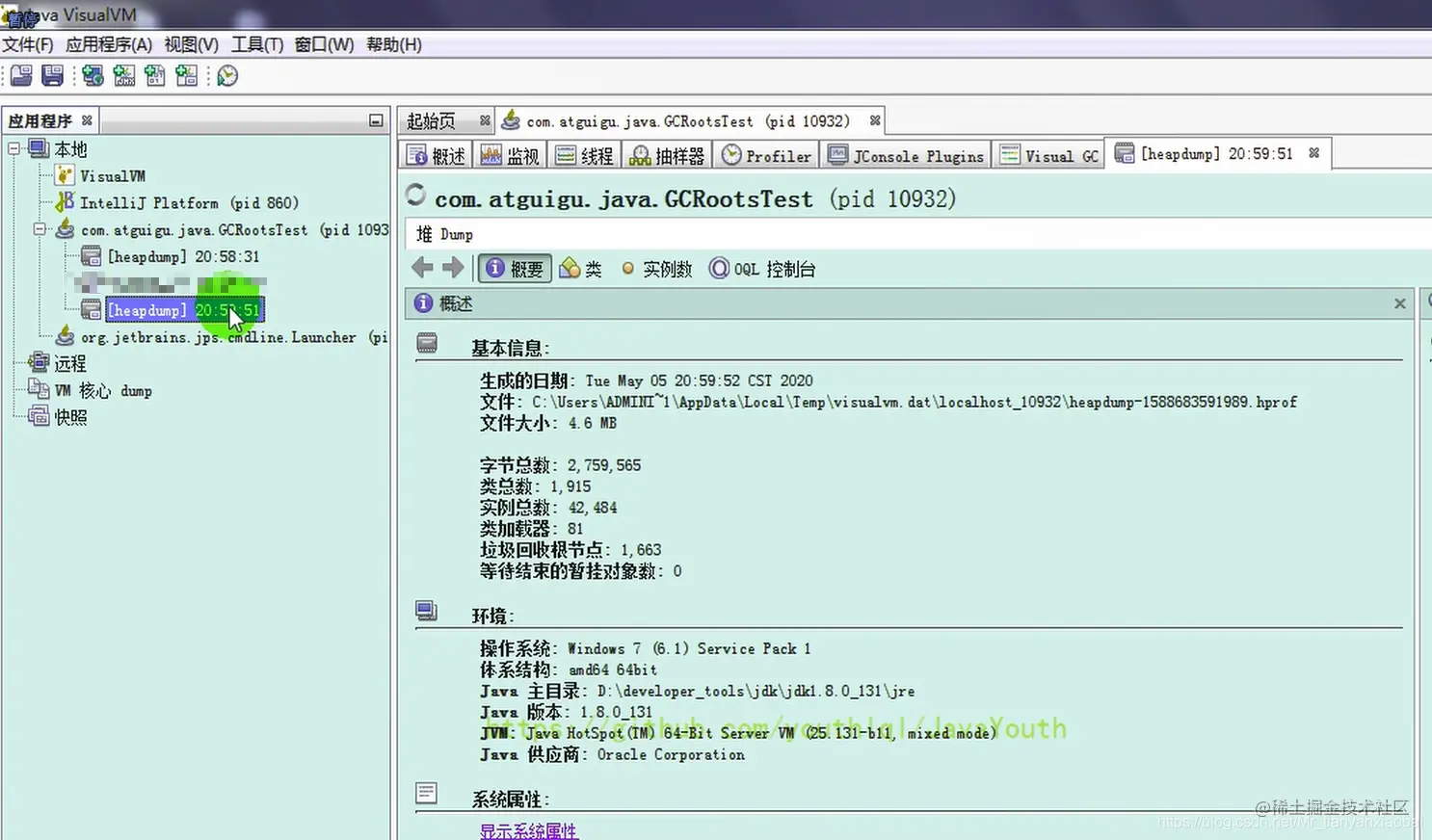Select the org.jetbrains.jps.cmdline.Launcher node

[222, 337]
